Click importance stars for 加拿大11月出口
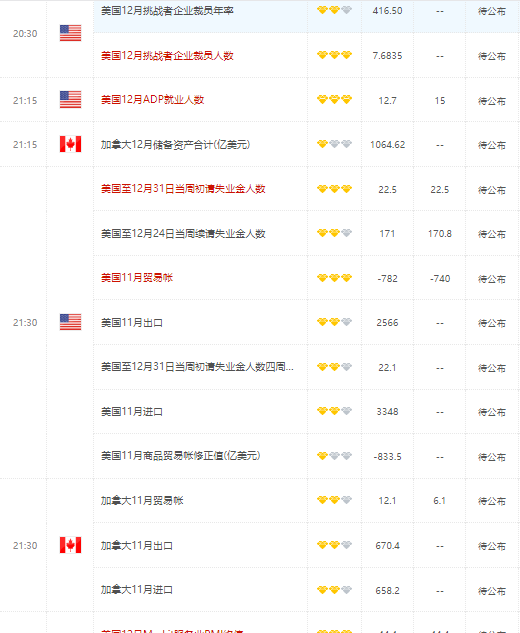520x633 pixels. tap(334, 545)
